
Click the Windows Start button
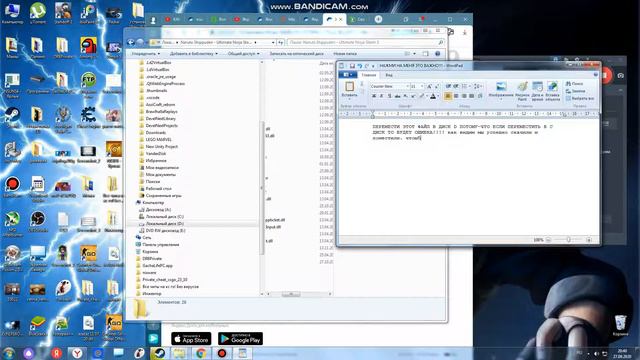pyautogui.click(x=8, y=353)
